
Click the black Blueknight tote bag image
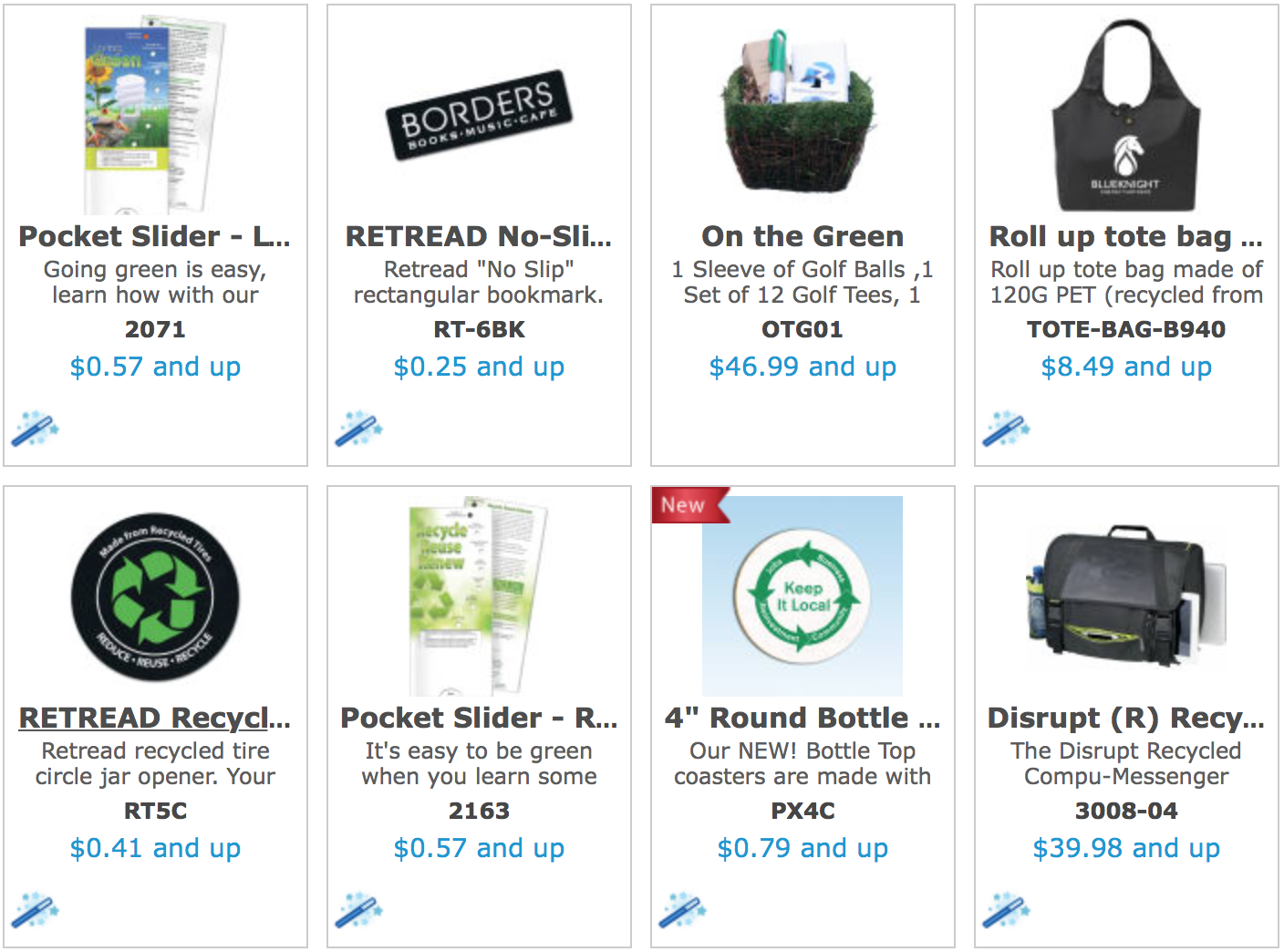(1126, 115)
